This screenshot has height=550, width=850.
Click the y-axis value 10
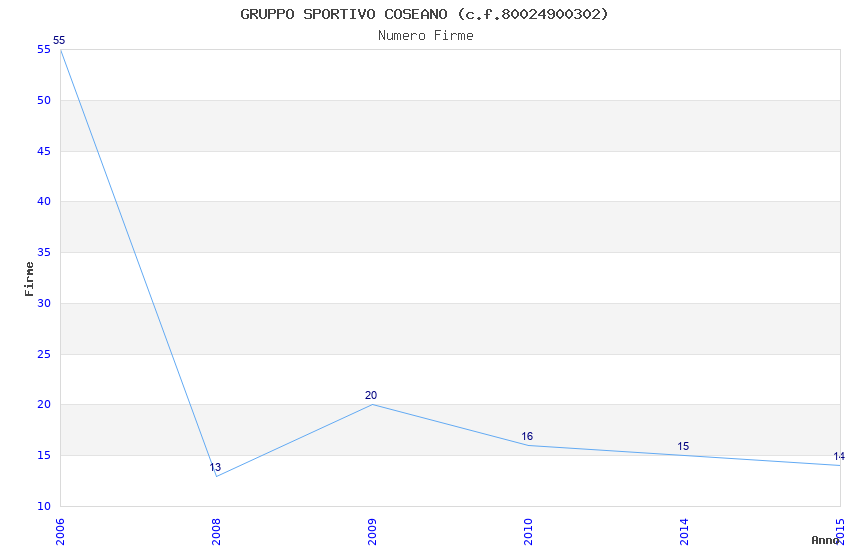(44, 506)
